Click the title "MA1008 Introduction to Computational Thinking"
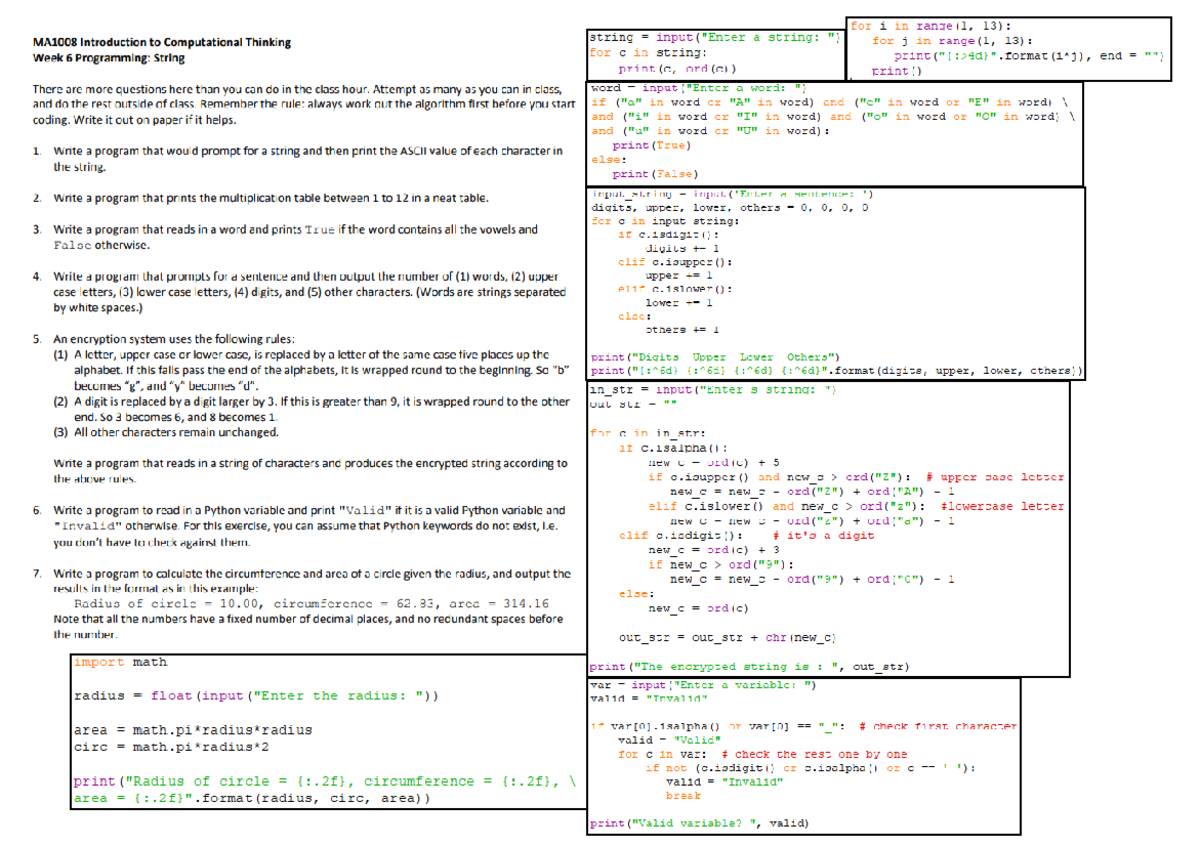 click(x=162, y=42)
